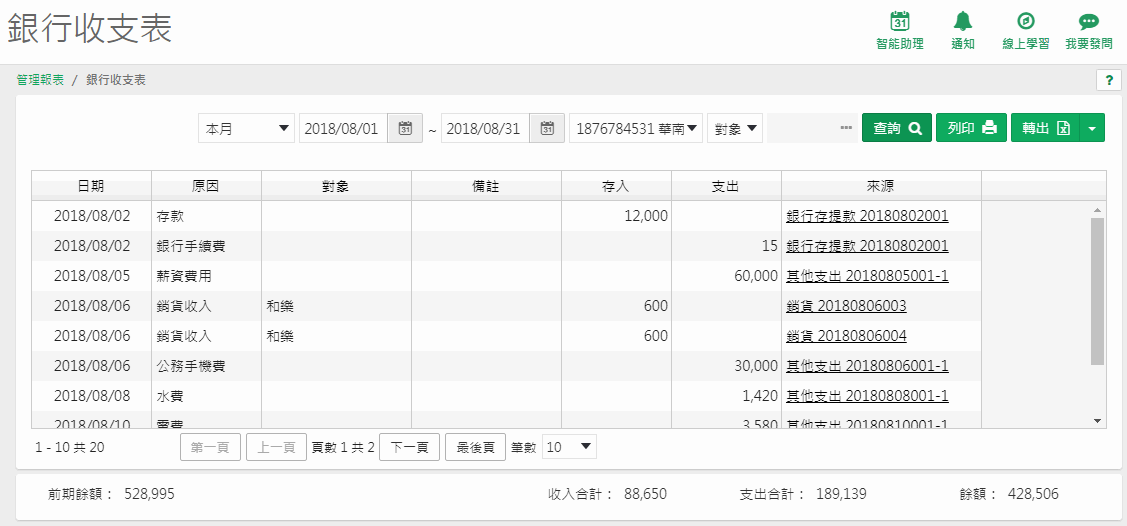Click the 上一頁 previous page button
This screenshot has height=526, width=1127.
point(277,447)
